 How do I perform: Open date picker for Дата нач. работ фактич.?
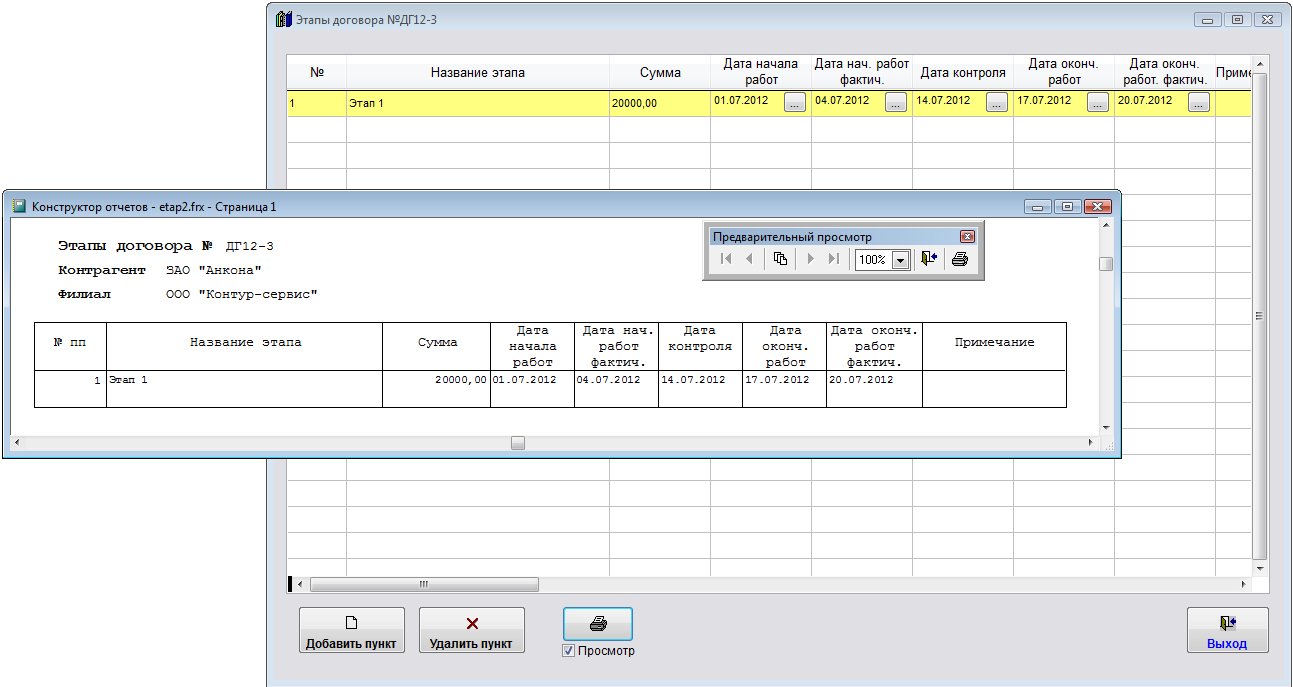896,102
